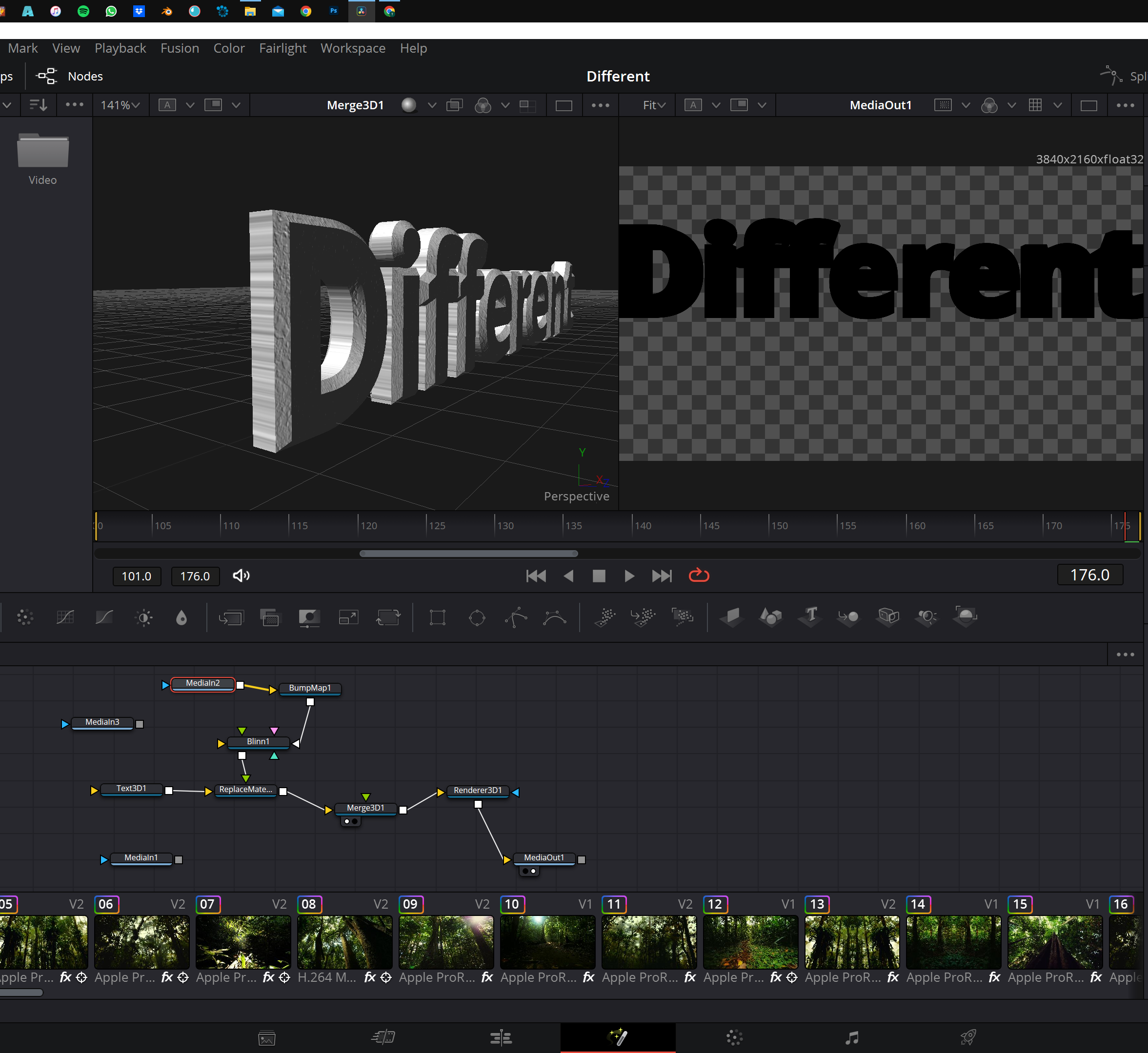Screen dimensions: 1148x1053
Task: Stop playback with the stop button
Action: (599, 576)
